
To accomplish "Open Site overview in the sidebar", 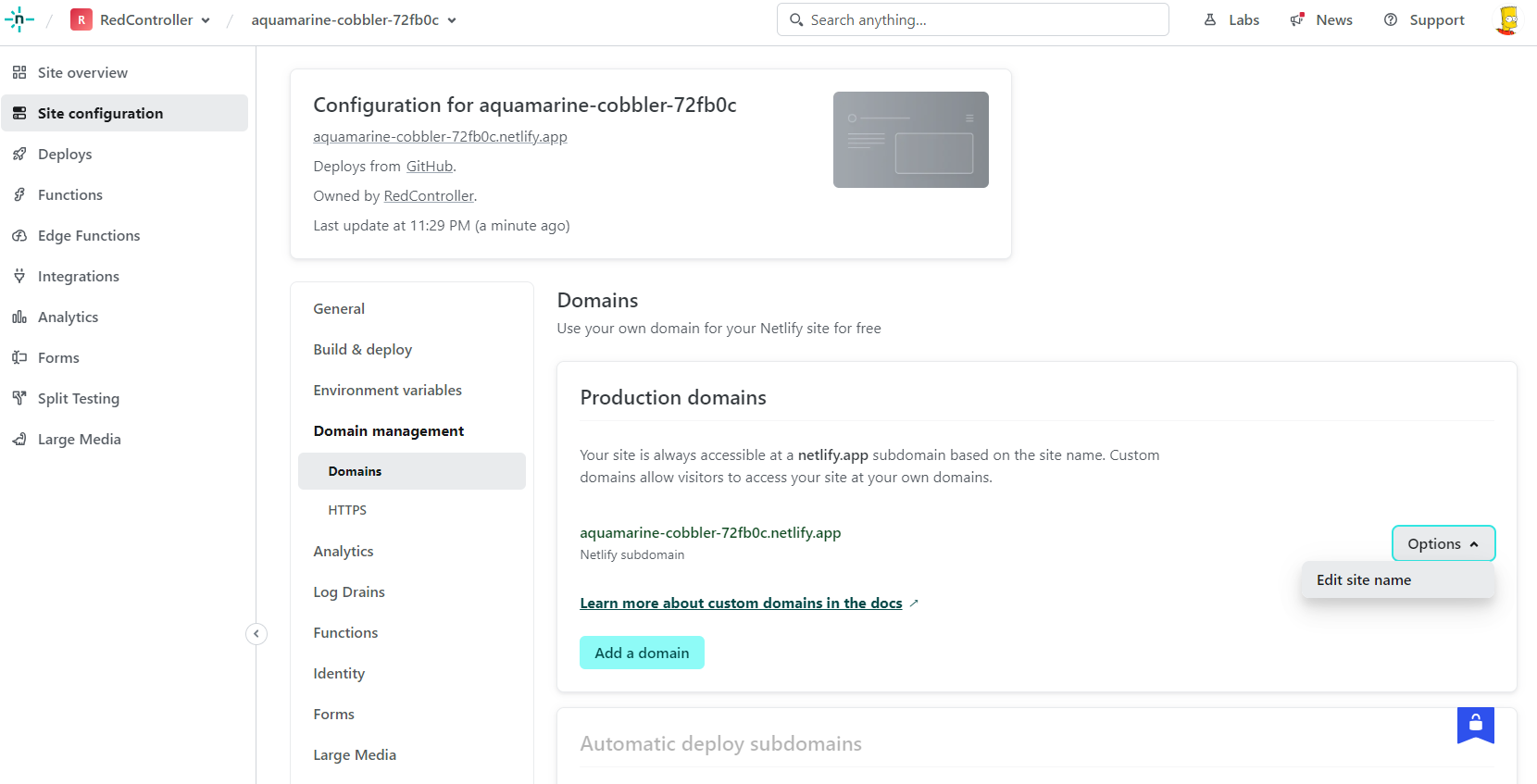I will tap(125, 72).
